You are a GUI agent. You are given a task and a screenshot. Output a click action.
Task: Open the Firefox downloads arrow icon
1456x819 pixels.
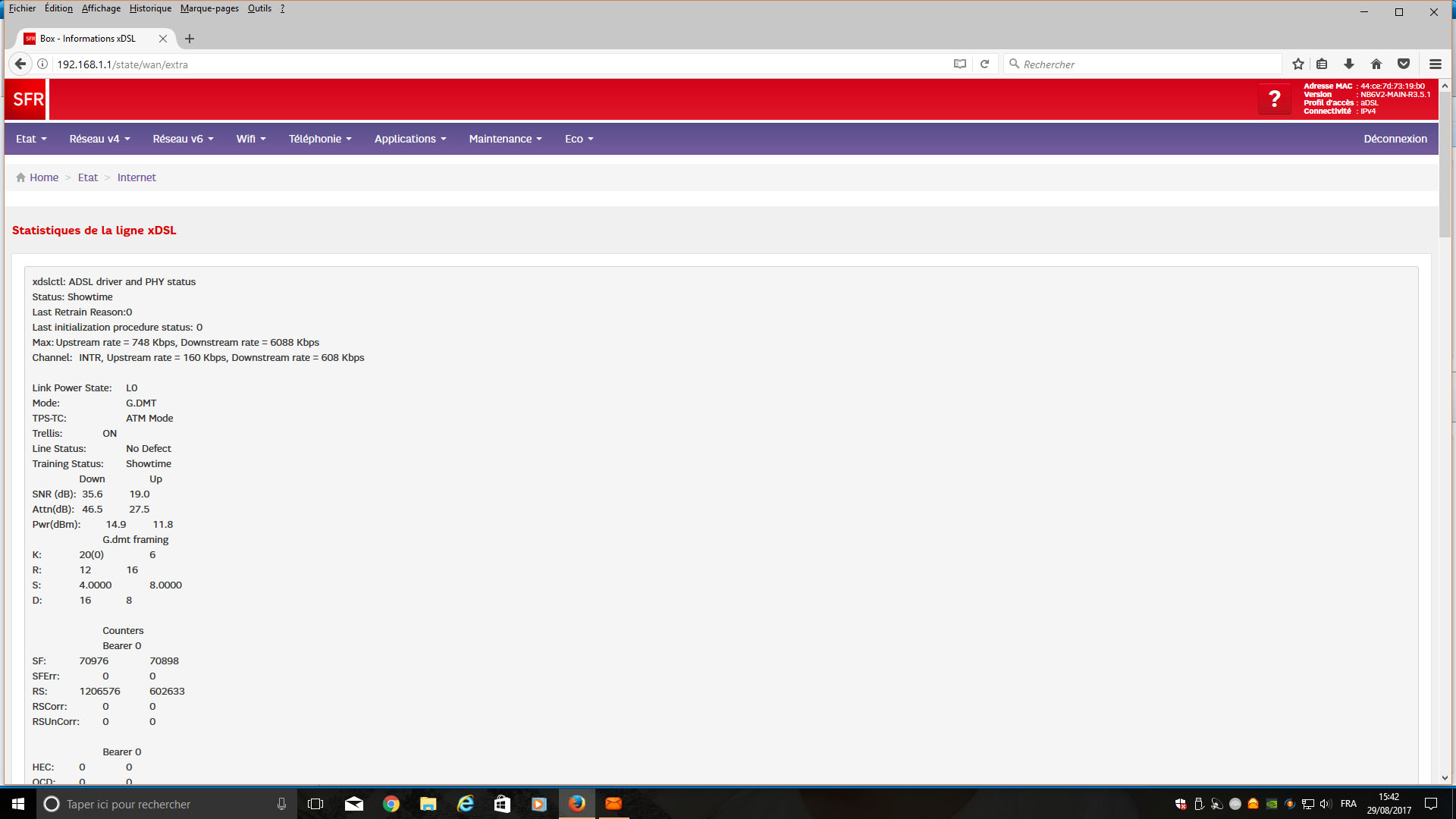(x=1349, y=64)
